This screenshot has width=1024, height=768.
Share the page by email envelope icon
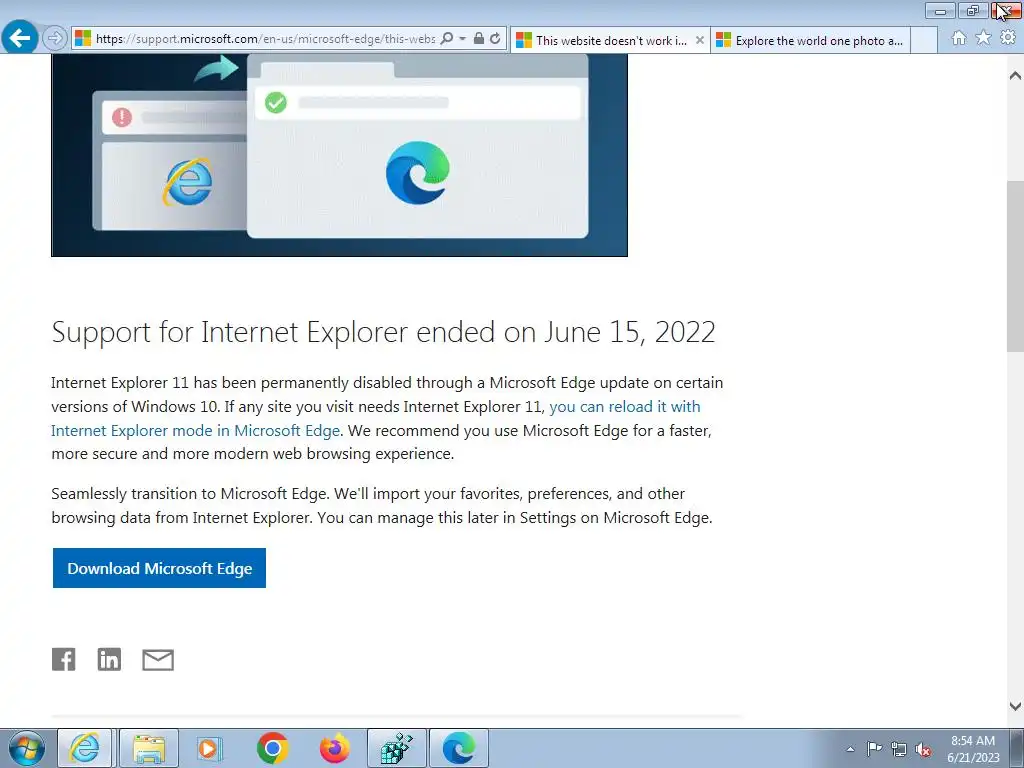click(x=158, y=660)
